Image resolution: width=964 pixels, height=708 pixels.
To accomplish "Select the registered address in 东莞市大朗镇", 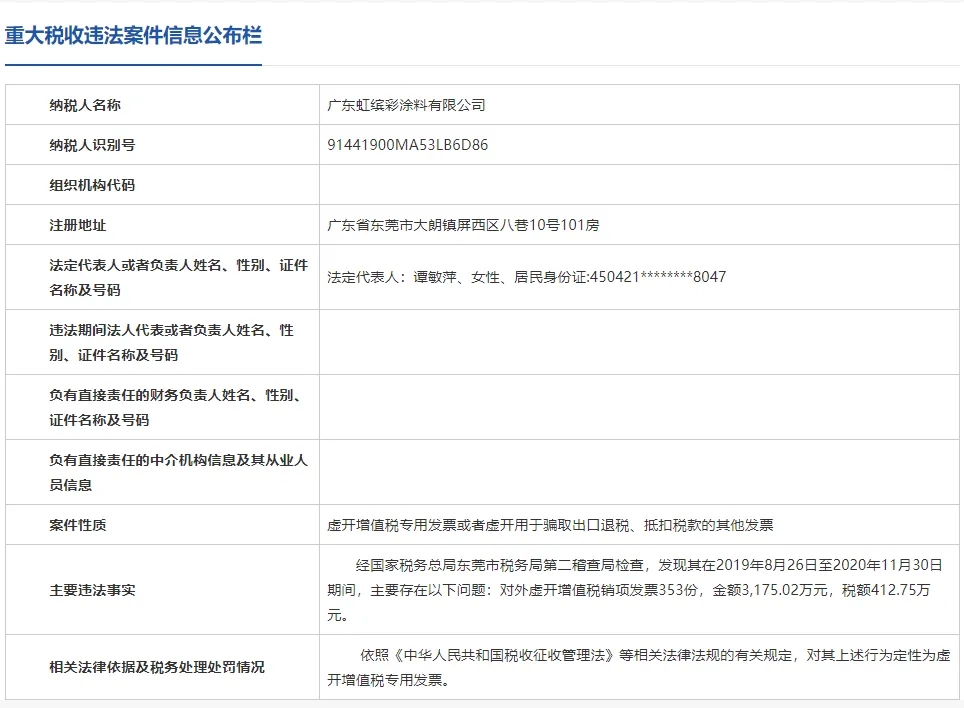I will pos(463,225).
